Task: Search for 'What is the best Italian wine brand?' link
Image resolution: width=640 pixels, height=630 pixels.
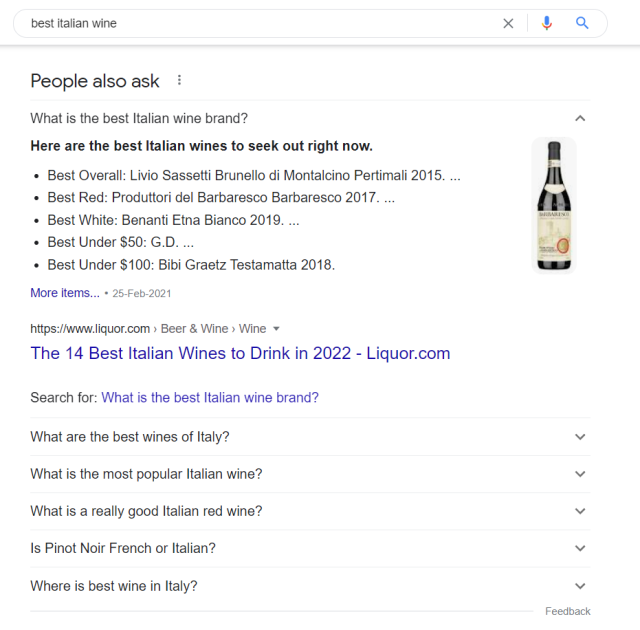Action: (210, 397)
